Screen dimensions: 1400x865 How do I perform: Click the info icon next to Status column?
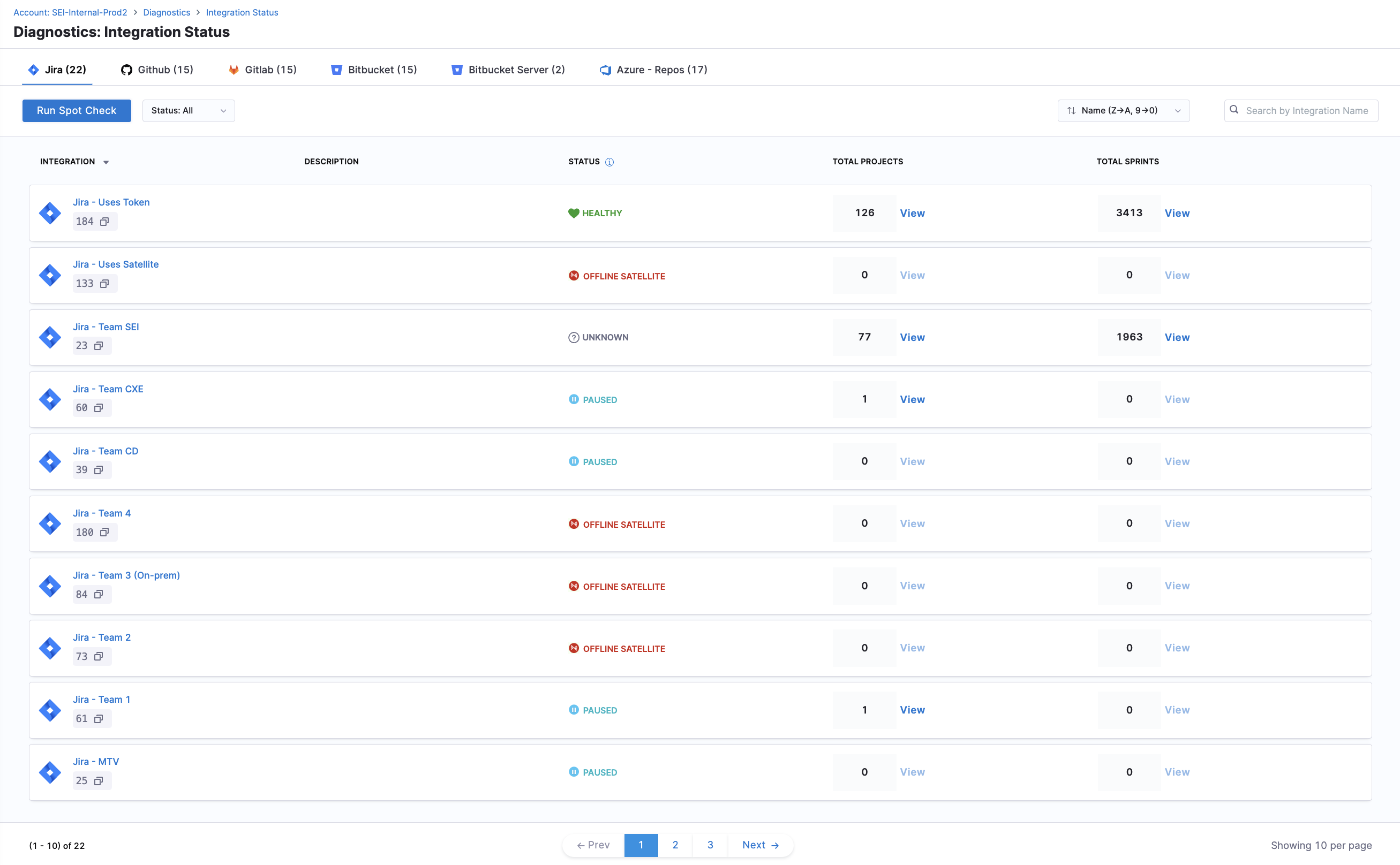coord(609,162)
